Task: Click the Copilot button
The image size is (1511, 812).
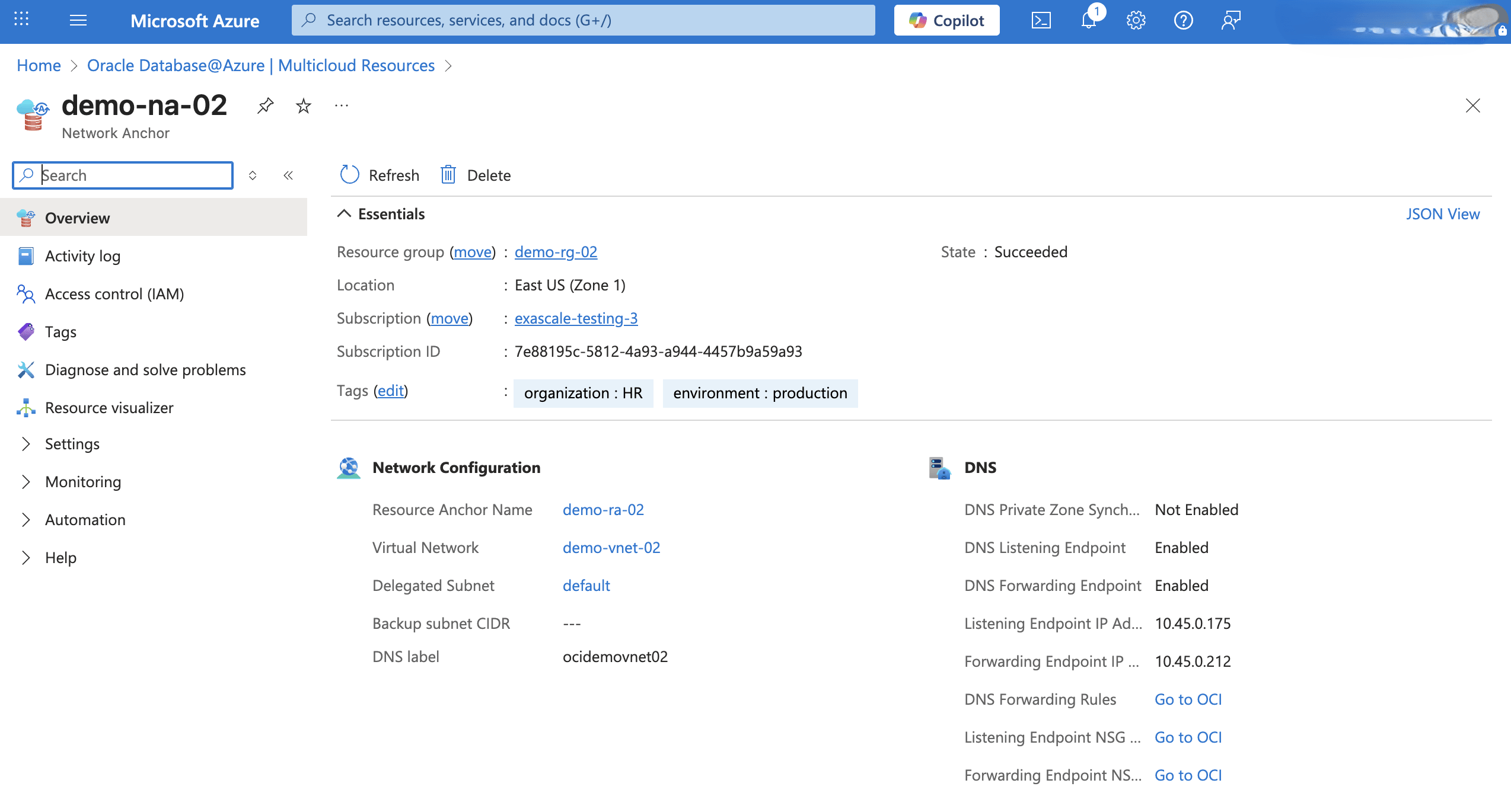Action: (946, 21)
